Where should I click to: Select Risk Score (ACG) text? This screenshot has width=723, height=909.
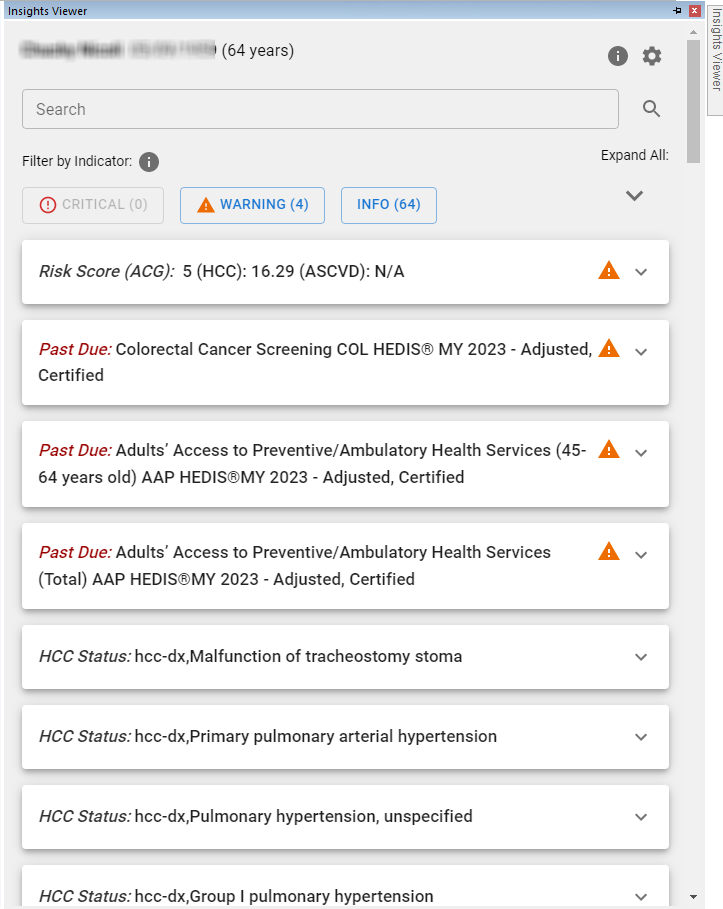106,271
